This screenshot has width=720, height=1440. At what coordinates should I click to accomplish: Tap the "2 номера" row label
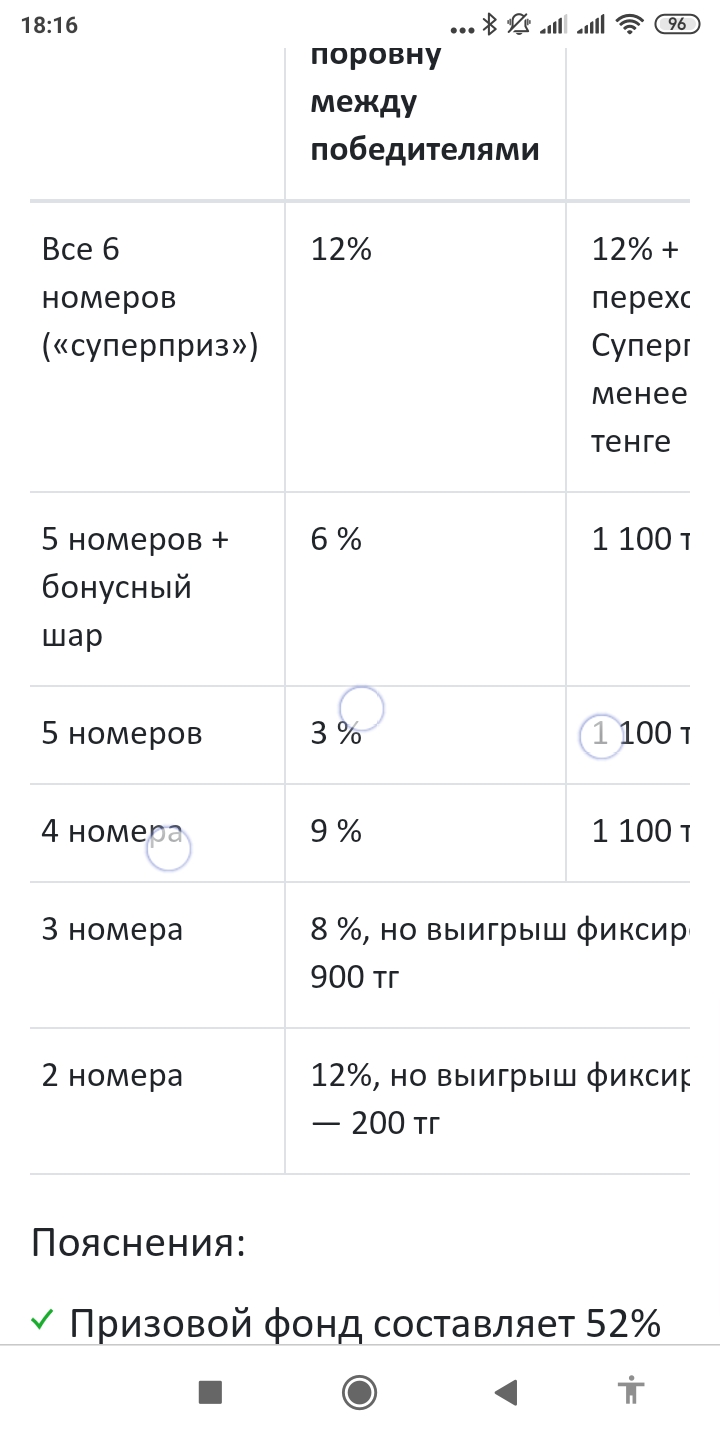112,1076
